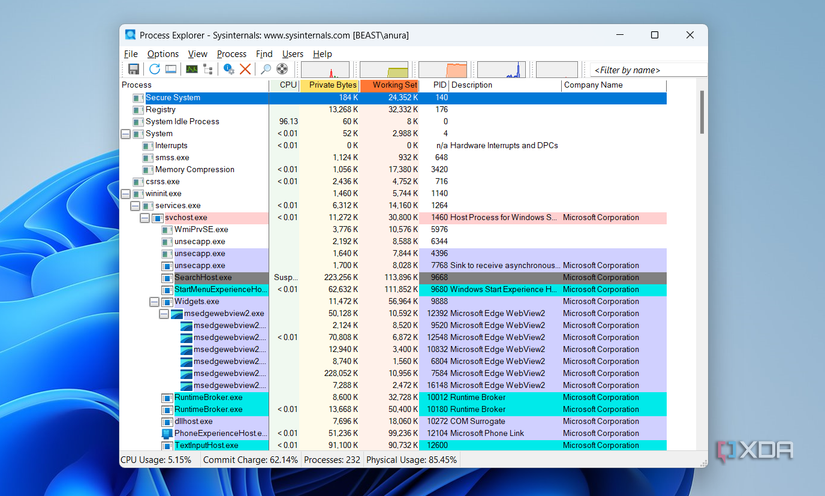Collapse the System process tree node
Screen dimensions: 825x496
(x=126, y=133)
